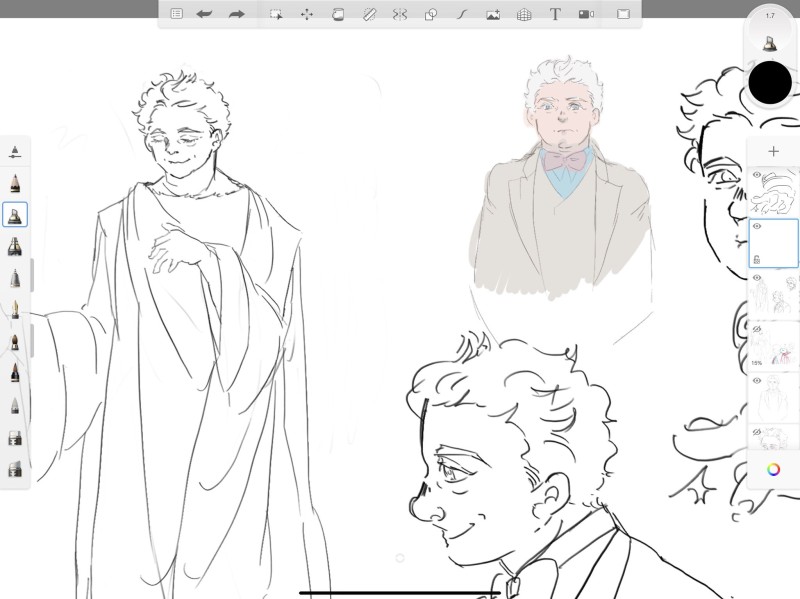Select the suited-figure layer thumbnail
Image resolution: width=800 pixels, height=599 pixels.
point(773,397)
